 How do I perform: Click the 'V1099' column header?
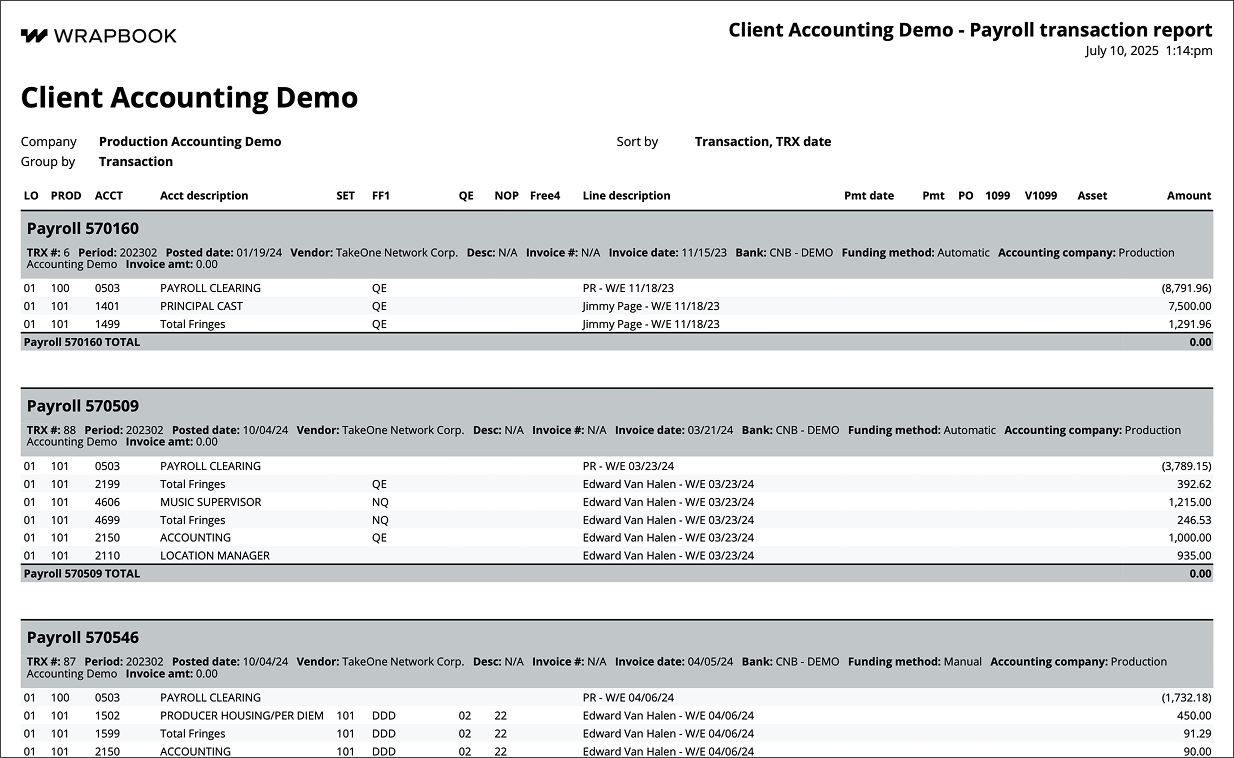(1041, 196)
